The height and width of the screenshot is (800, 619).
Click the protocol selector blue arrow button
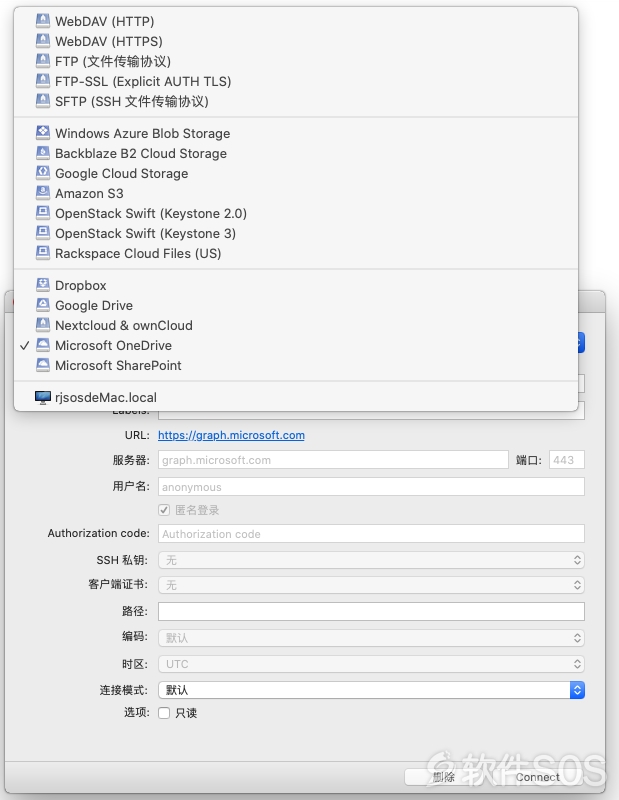click(x=581, y=343)
